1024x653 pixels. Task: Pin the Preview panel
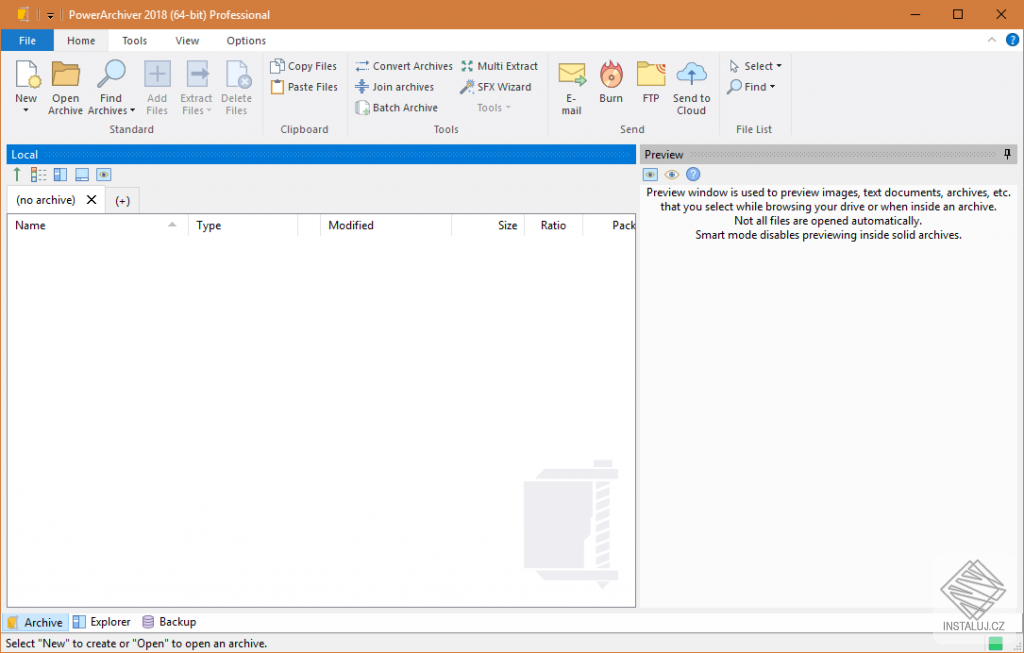1007,154
